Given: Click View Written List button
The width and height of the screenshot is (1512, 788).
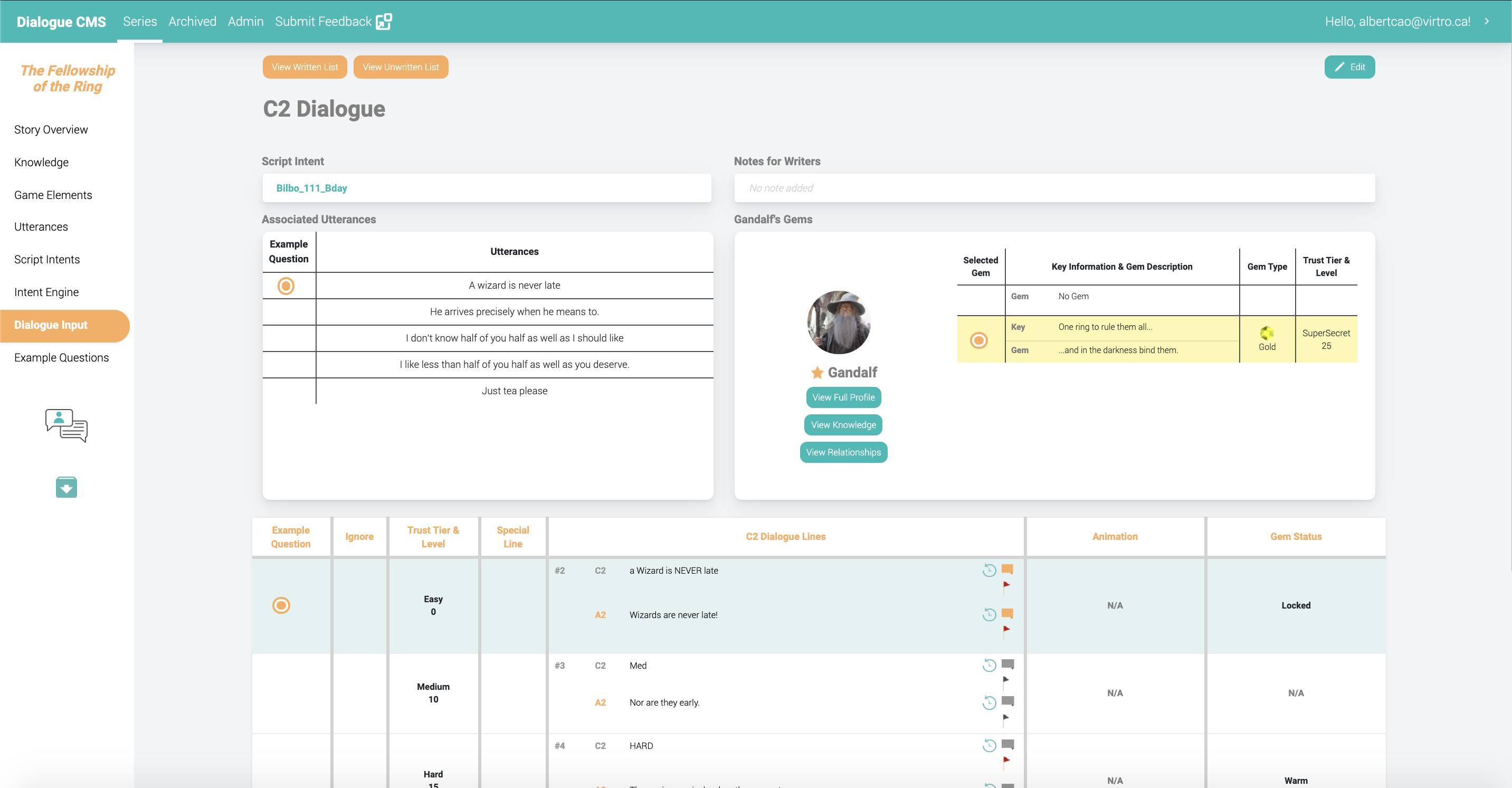Looking at the screenshot, I should point(305,67).
